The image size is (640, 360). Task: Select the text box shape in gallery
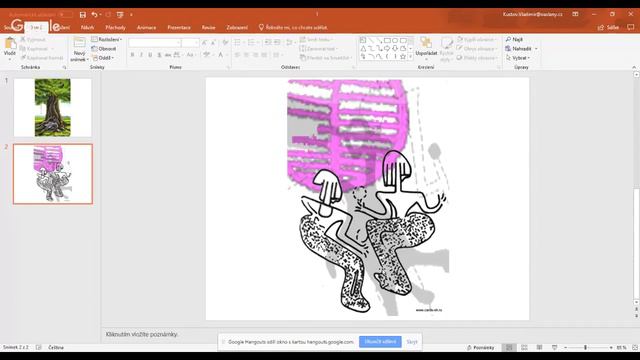pyautogui.click(x=363, y=40)
